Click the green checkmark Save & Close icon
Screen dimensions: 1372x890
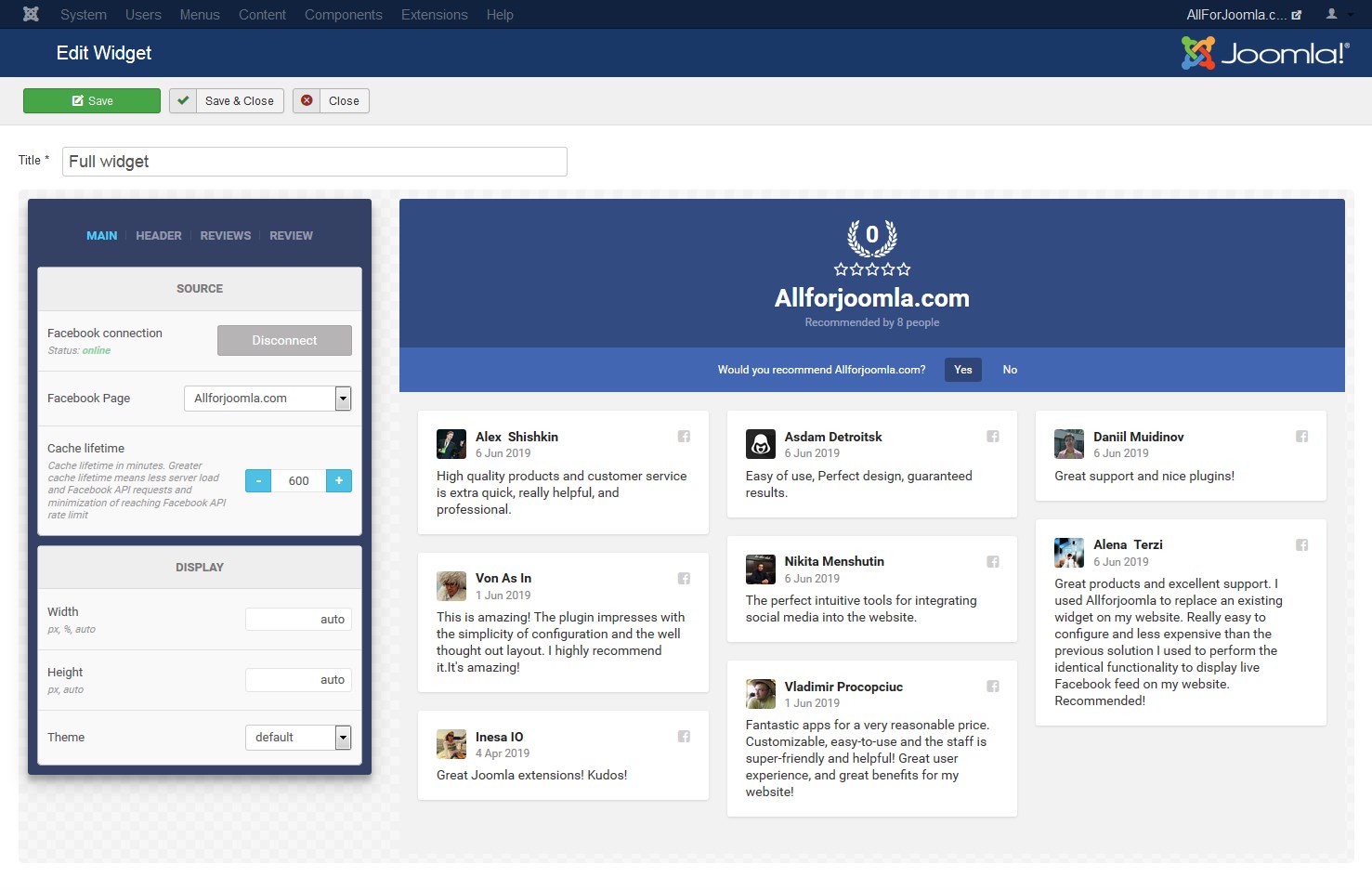pyautogui.click(x=183, y=100)
